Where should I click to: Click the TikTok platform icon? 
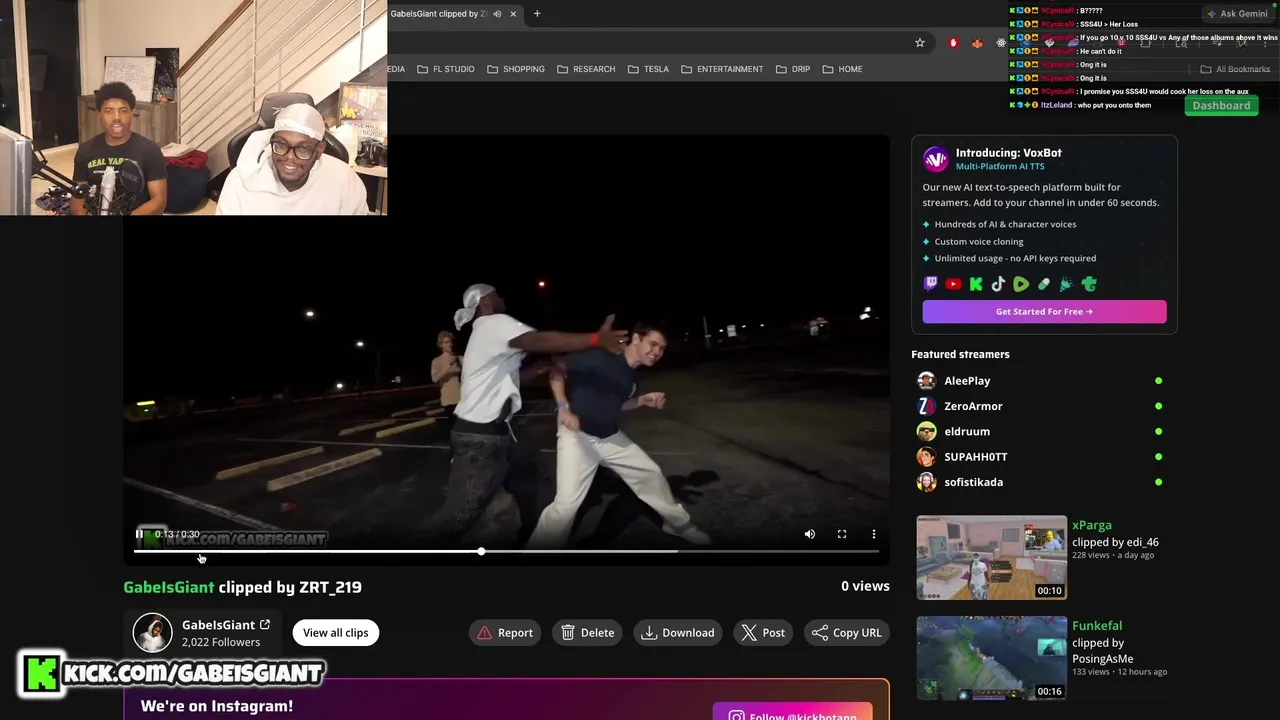pyautogui.click(x=998, y=284)
